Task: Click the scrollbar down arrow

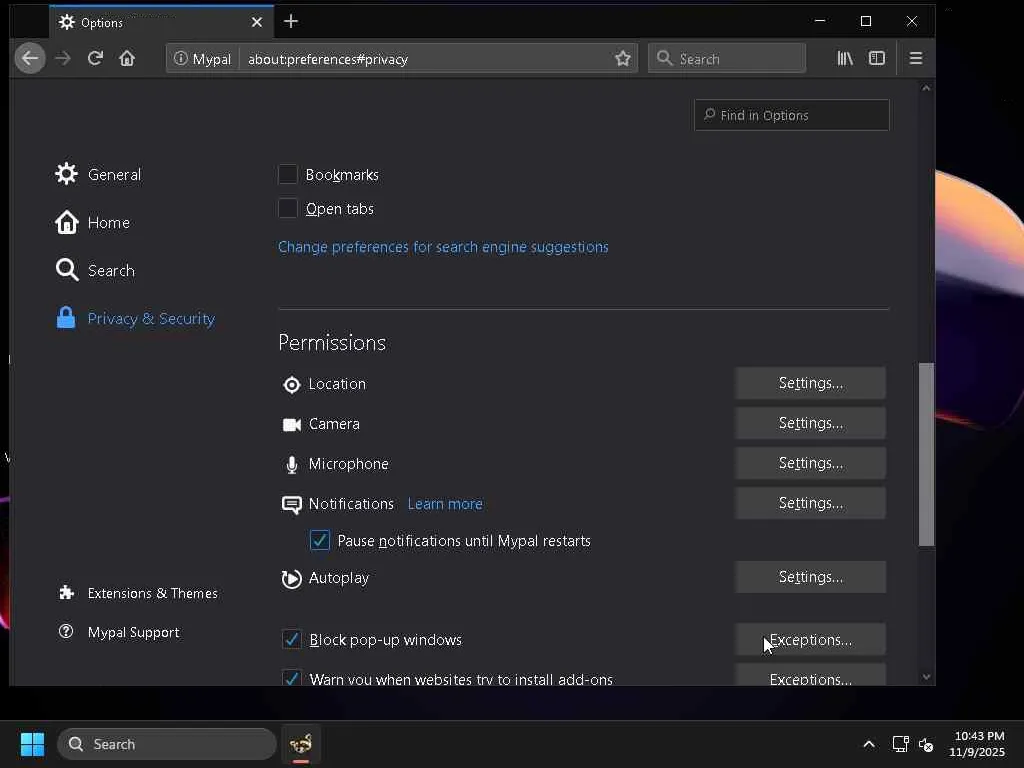Action: click(926, 677)
